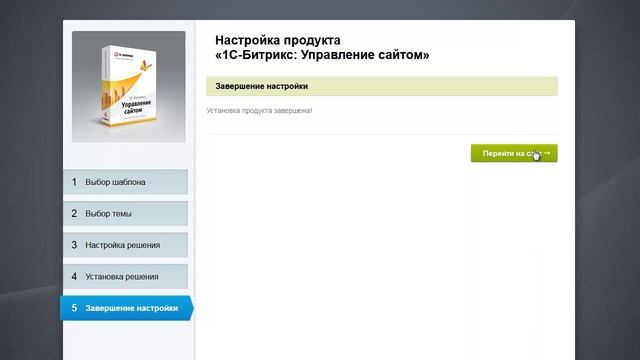Go to step 4 "Установка решения"
The height and width of the screenshot is (360, 640).
click(126, 276)
